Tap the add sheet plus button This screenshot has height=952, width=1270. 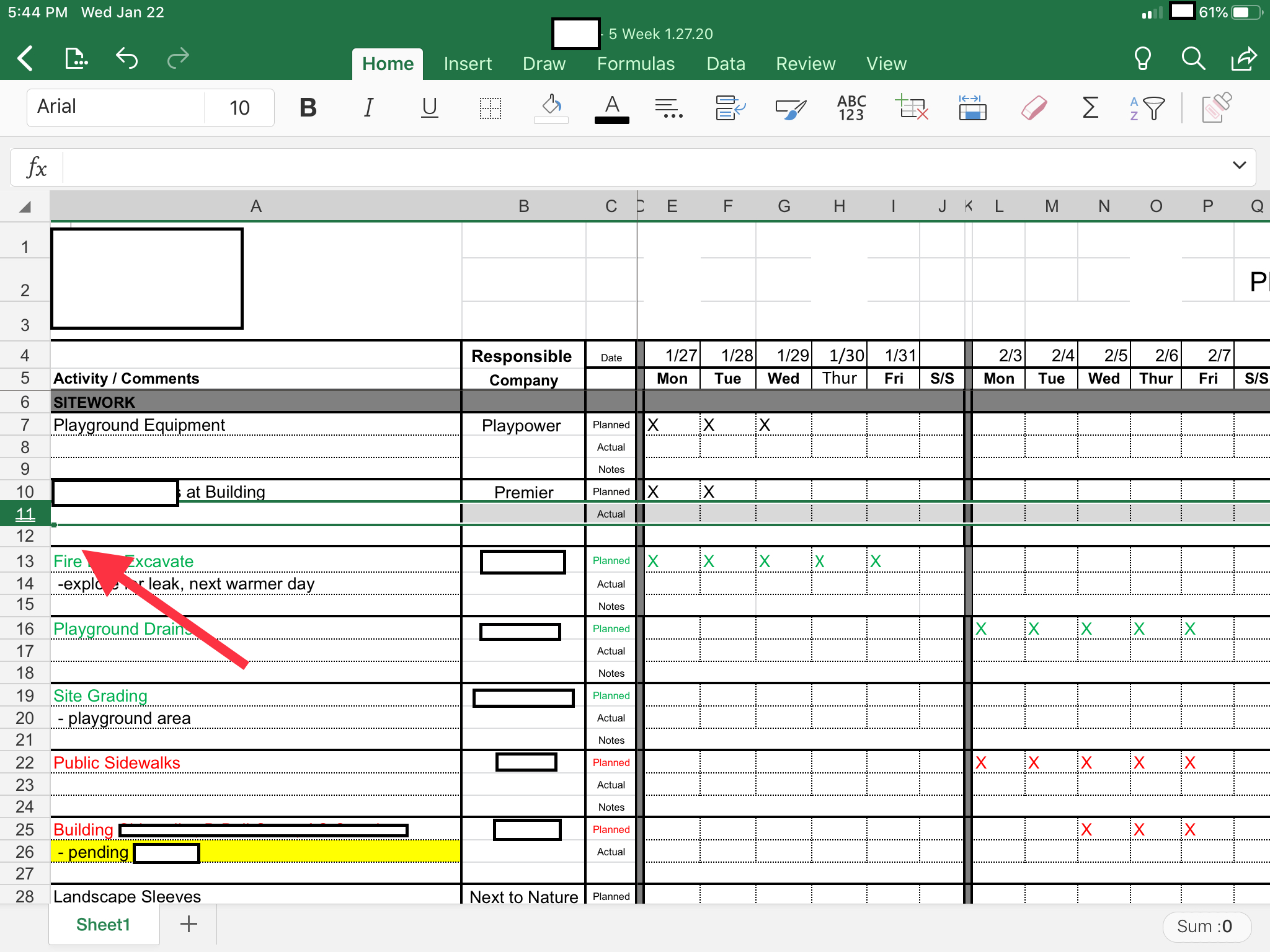(x=189, y=924)
